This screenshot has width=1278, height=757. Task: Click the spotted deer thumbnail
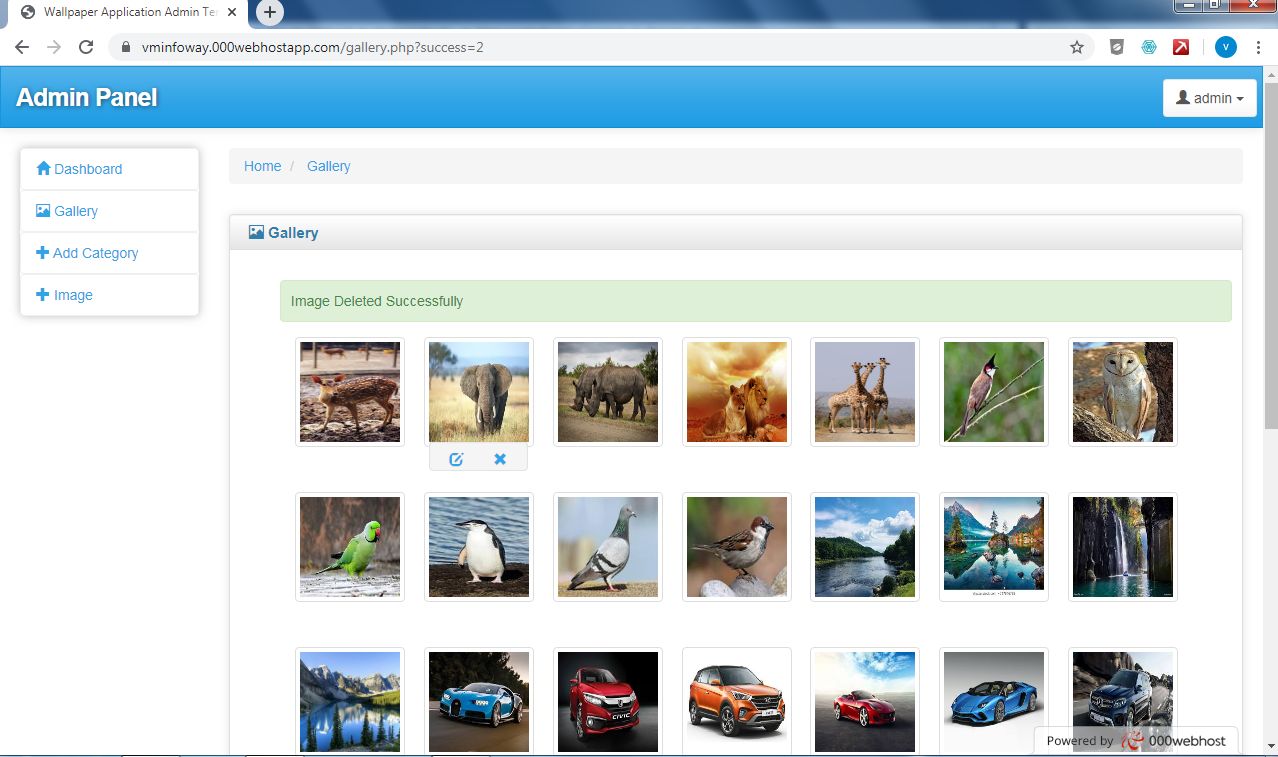[350, 392]
